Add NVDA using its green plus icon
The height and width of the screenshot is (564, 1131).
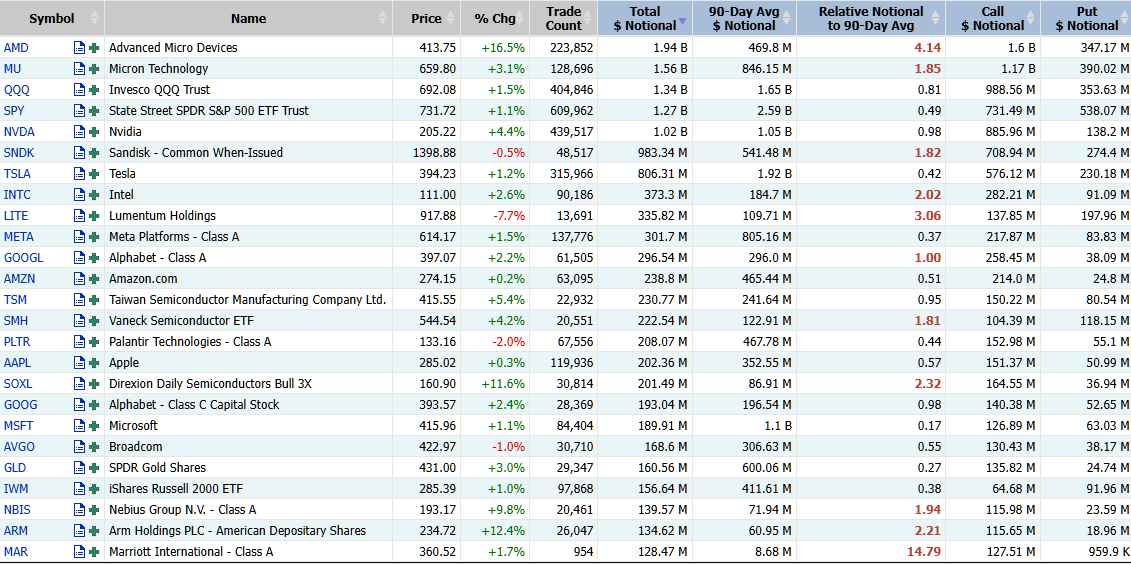pyautogui.click(x=94, y=132)
